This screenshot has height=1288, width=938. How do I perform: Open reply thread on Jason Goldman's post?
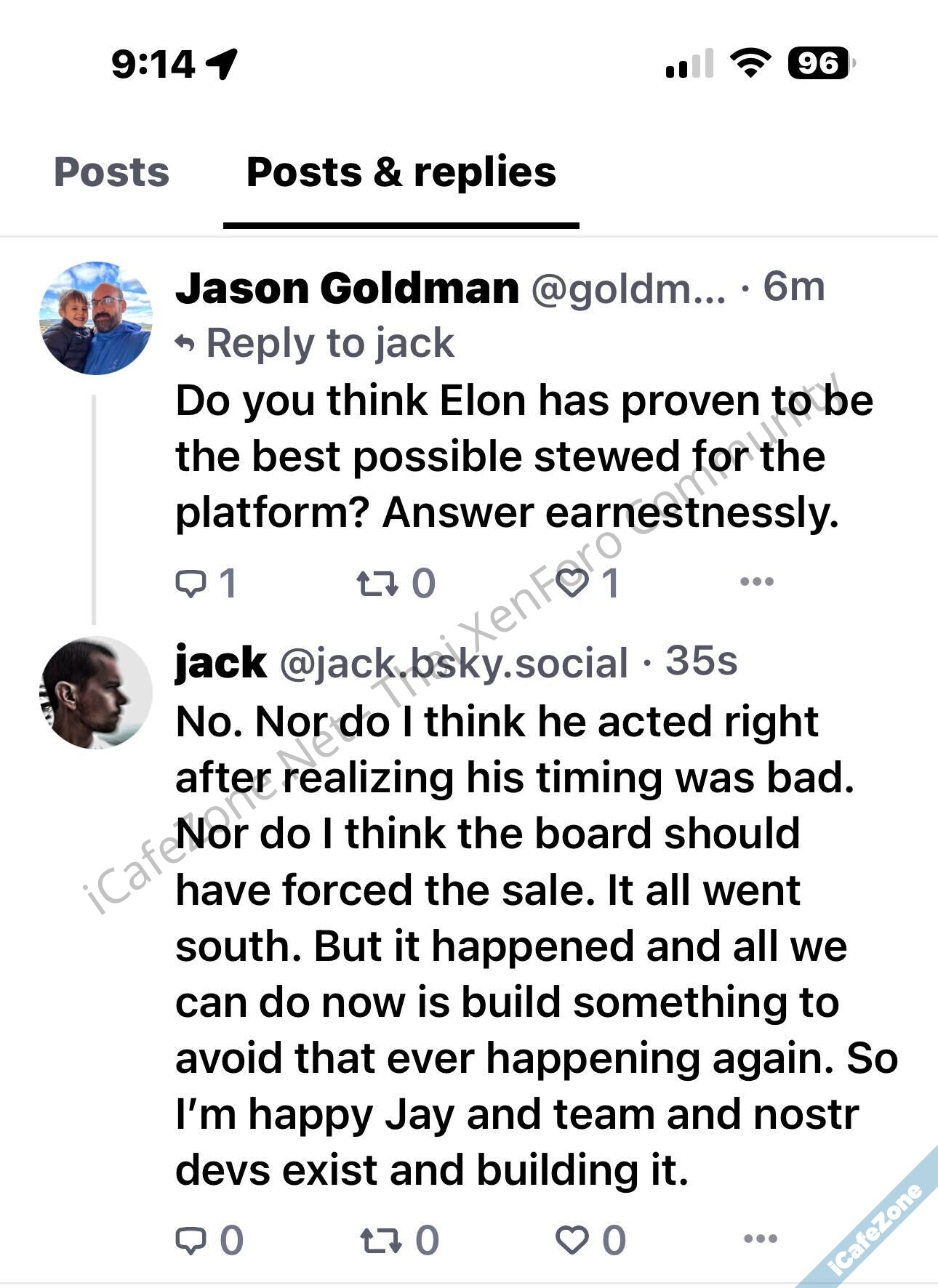191,583
